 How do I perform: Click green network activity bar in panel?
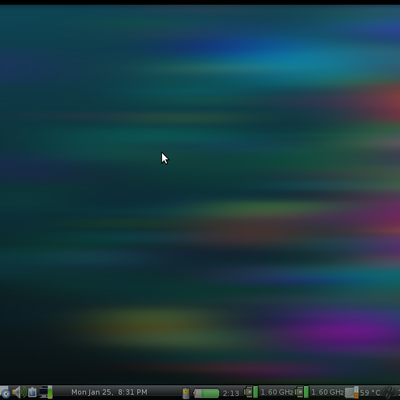[50, 392]
